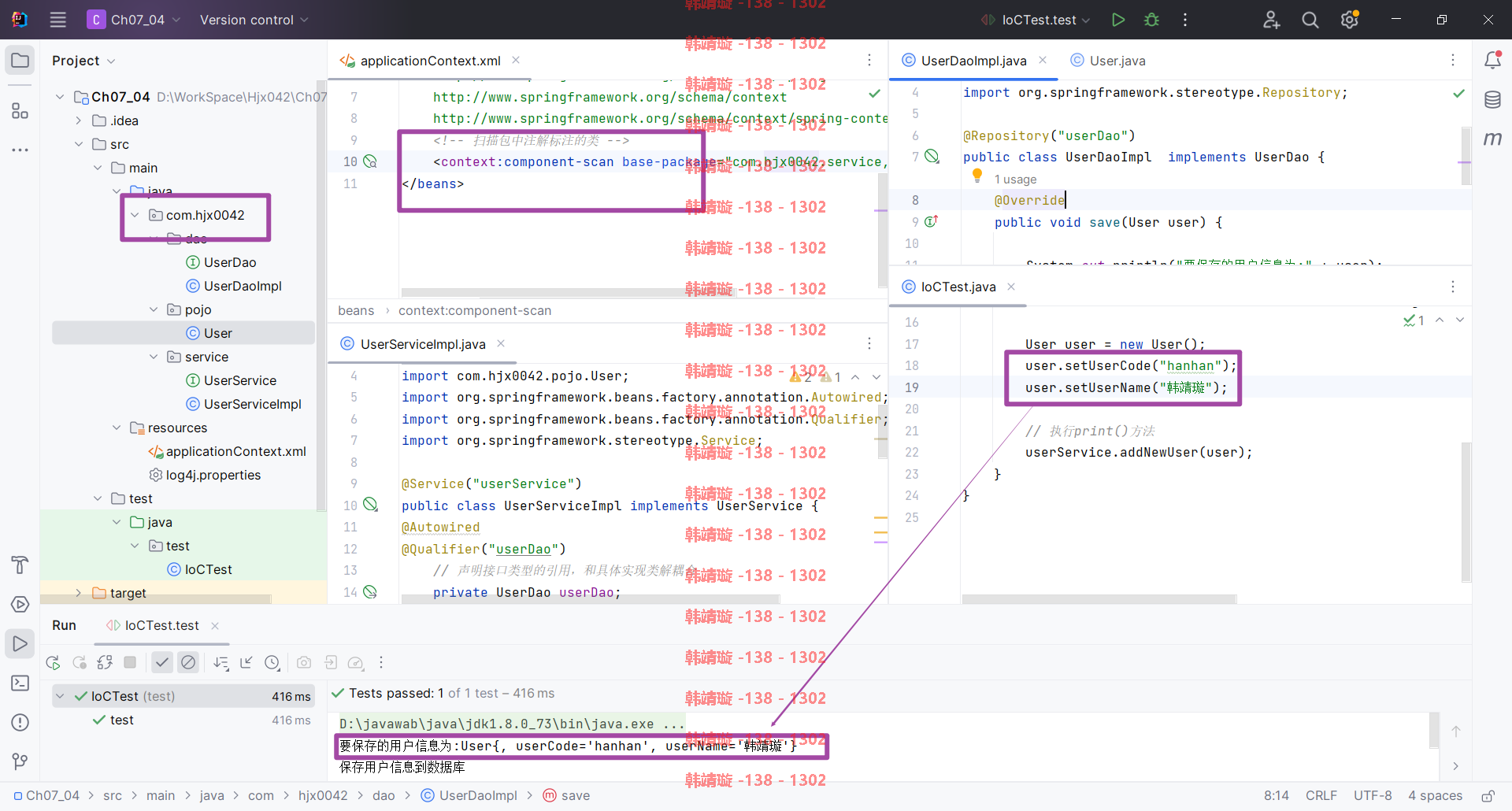Open Project view mode dropdown

tap(83, 61)
